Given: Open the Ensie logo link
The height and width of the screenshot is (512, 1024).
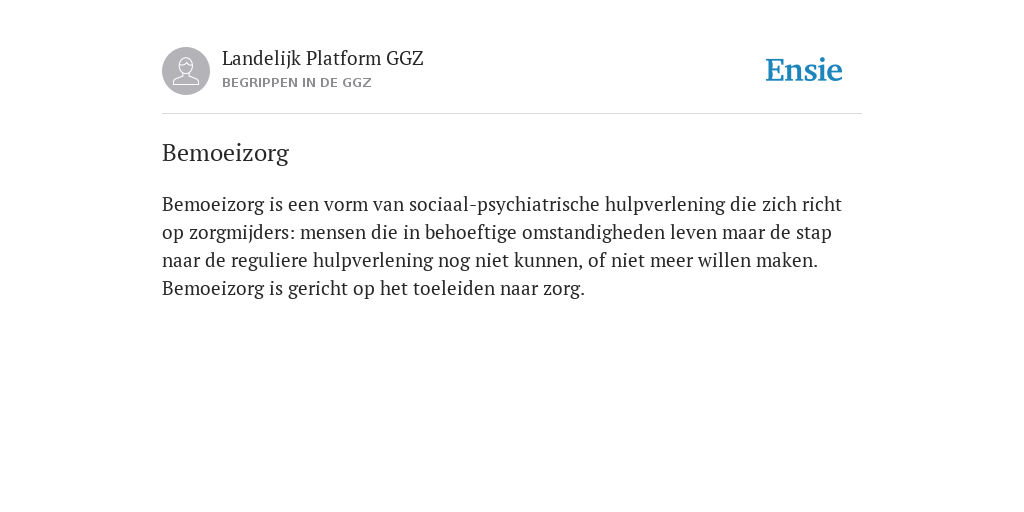Looking at the screenshot, I should [804, 70].
